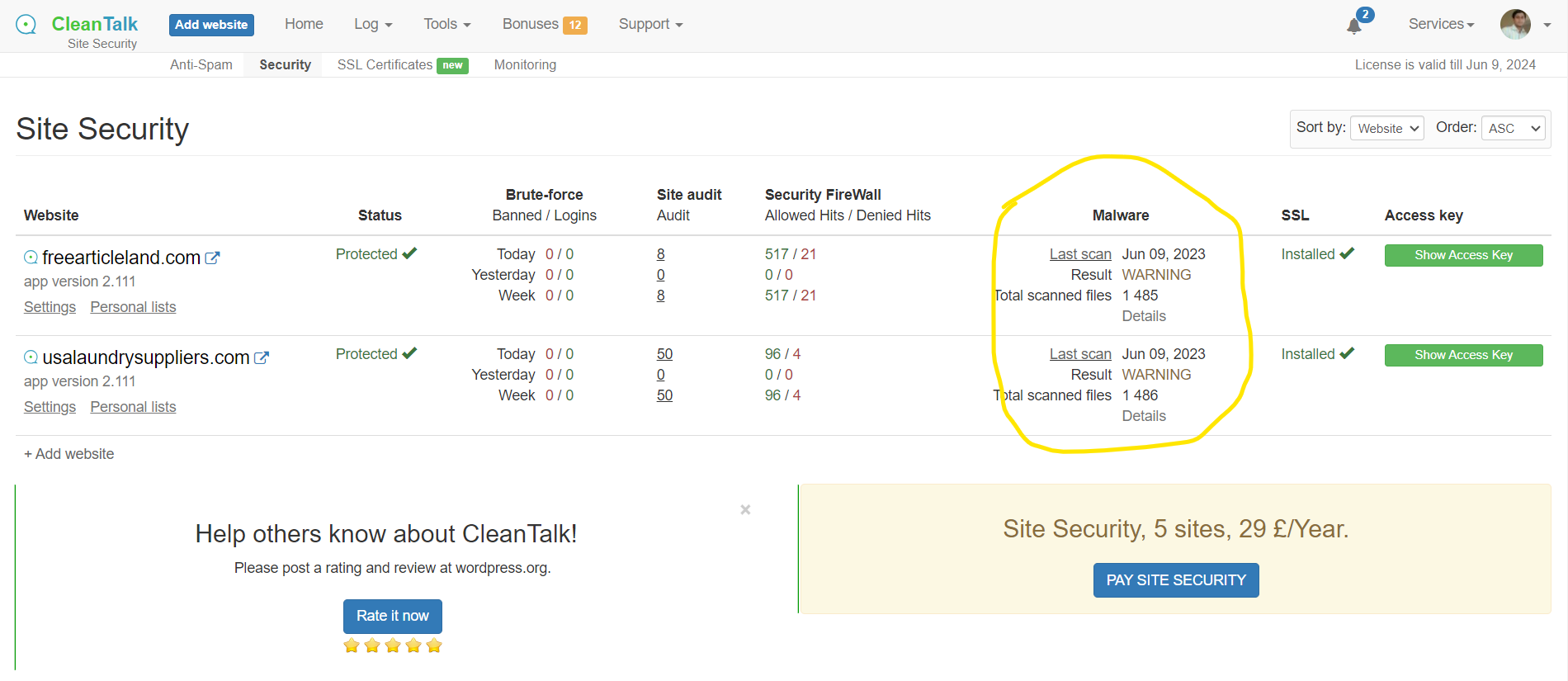Click the 'Site Security, 5 sites, 29 £/Year.' text
The width and height of the screenshot is (1568, 681).
1176,529
